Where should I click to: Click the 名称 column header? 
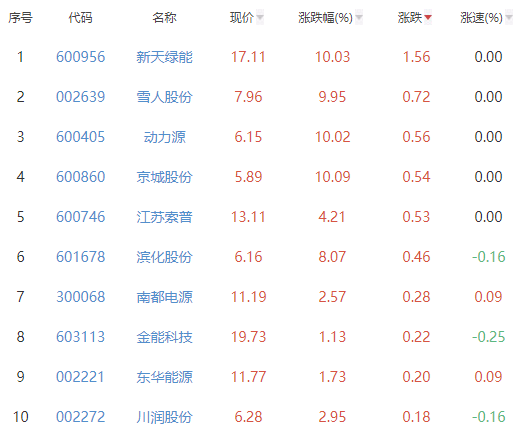point(164,18)
